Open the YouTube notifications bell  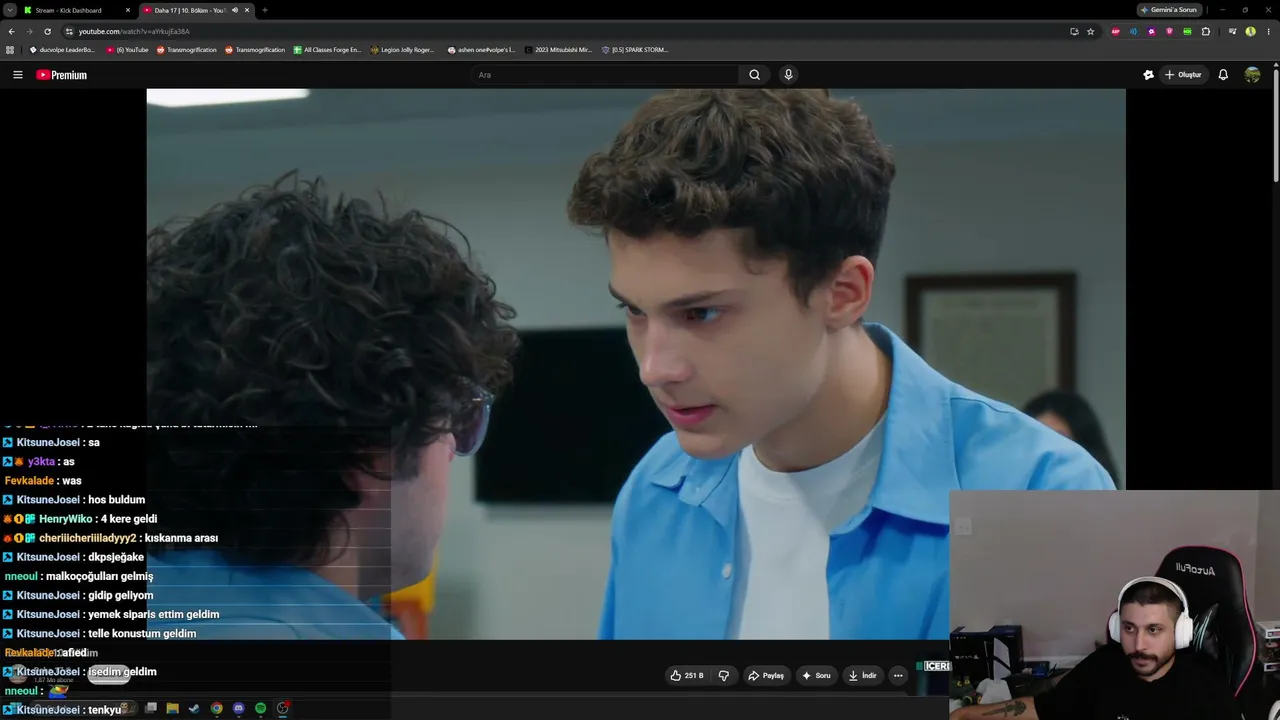tap(1223, 75)
